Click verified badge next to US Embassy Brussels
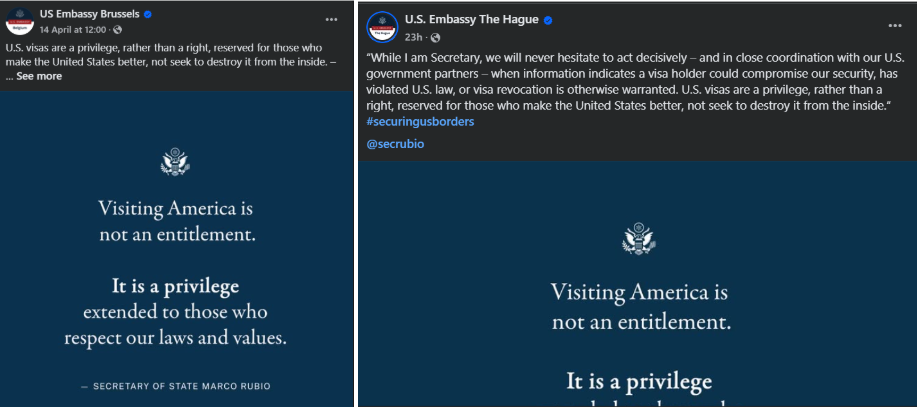917x407 pixels. tap(148, 15)
